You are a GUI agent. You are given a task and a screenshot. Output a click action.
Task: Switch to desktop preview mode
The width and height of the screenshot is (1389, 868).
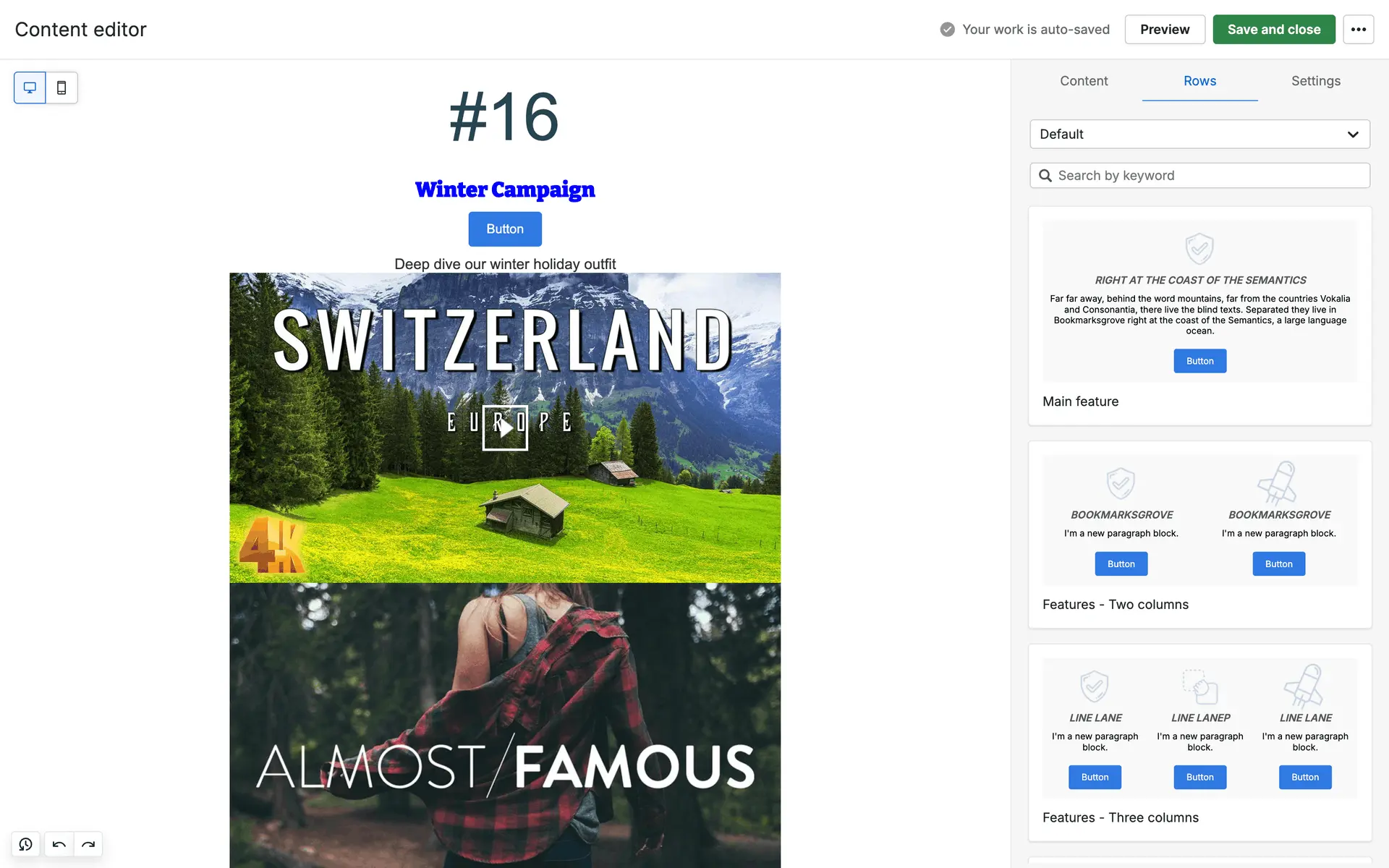click(x=30, y=88)
